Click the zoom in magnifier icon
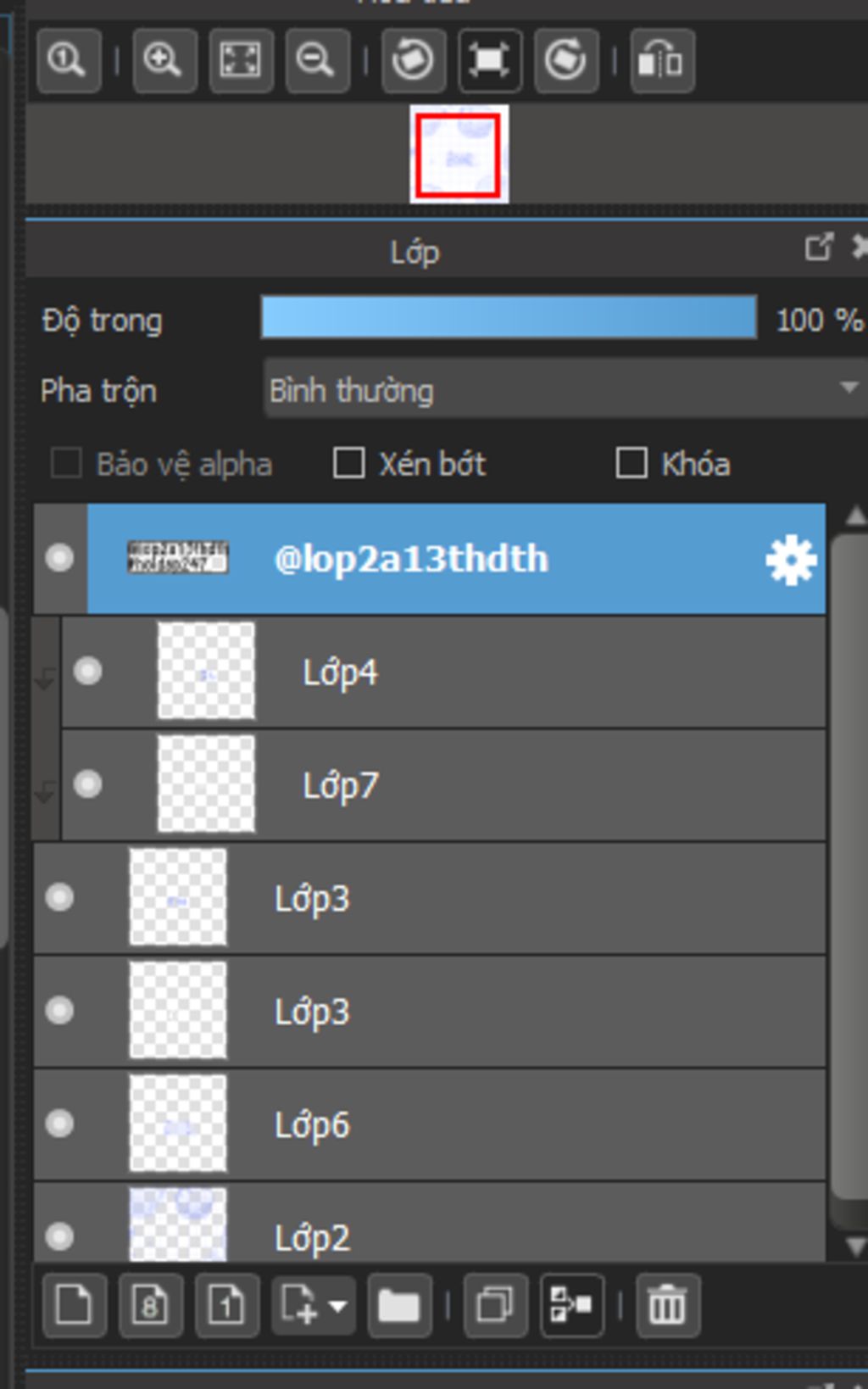 [x=164, y=60]
